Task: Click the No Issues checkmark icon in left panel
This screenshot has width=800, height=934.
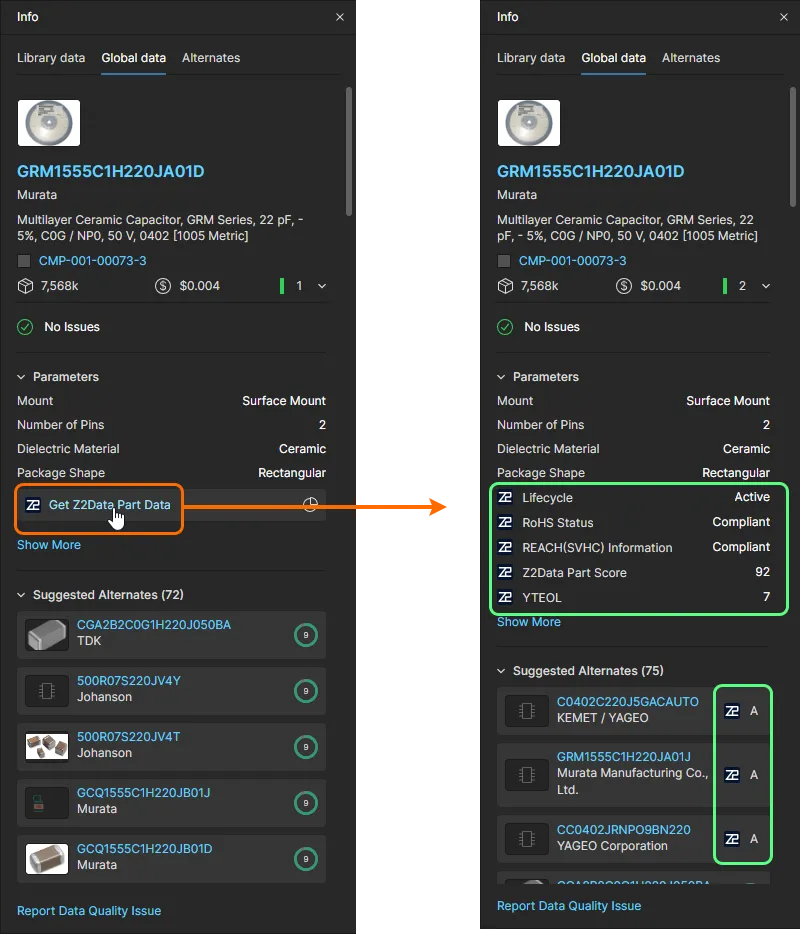Action: 25,327
